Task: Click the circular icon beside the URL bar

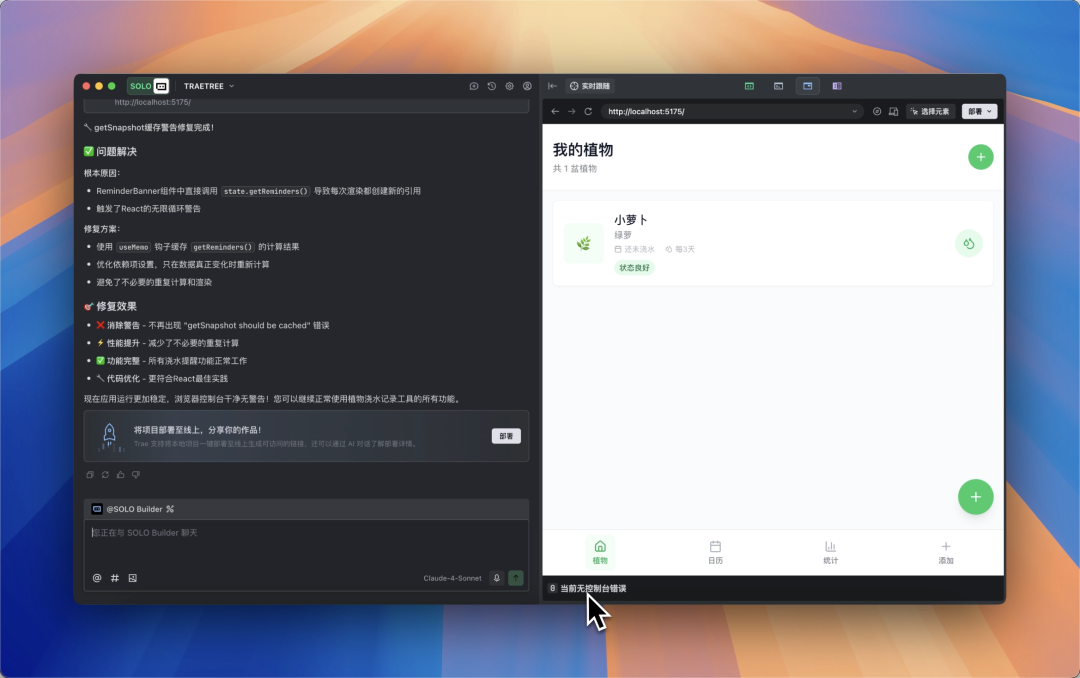Action: click(x=877, y=112)
